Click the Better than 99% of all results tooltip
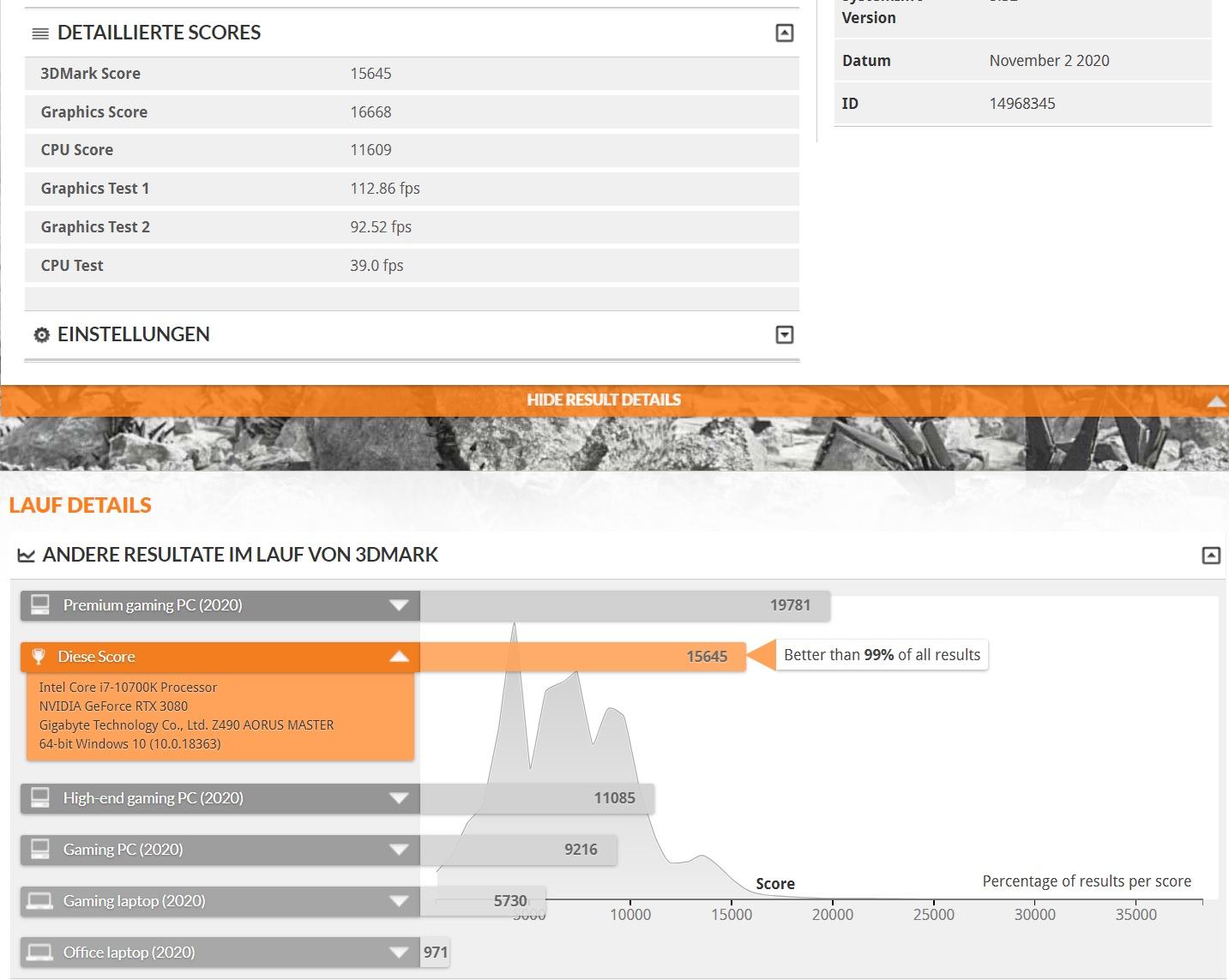 882,655
